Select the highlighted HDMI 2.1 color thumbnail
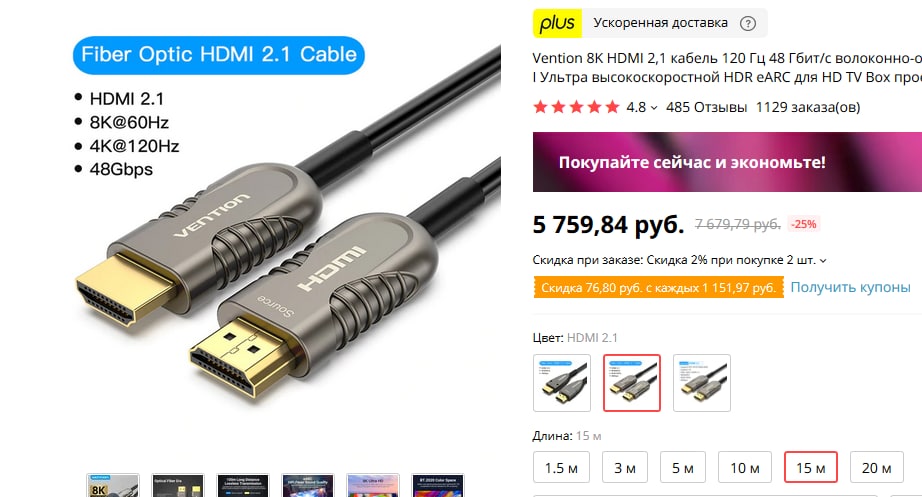The image size is (922, 497). click(632, 383)
